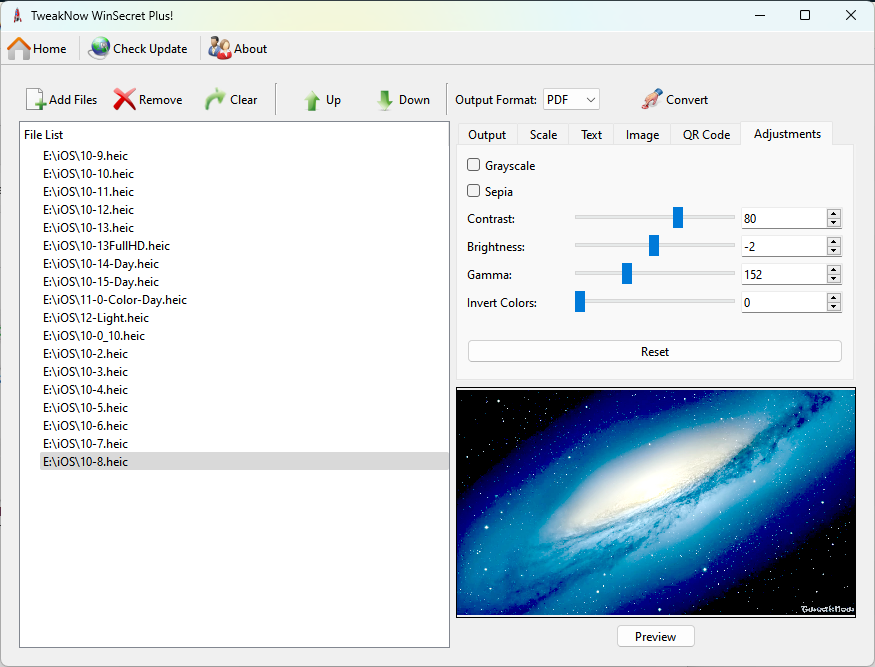Click the Invert Colors value field
Screen dimensions: 875x667
pyautogui.click(x=783, y=302)
